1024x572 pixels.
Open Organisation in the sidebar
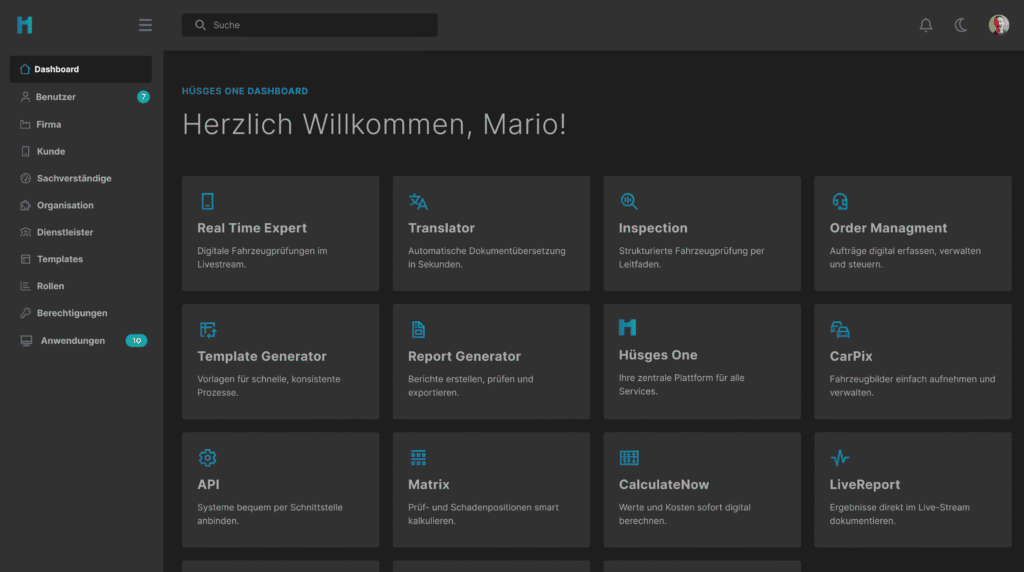80,205
